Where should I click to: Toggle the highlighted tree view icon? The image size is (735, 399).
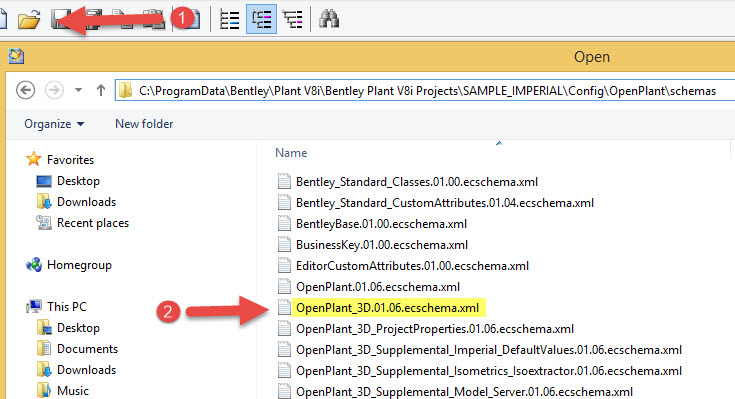[x=261, y=19]
